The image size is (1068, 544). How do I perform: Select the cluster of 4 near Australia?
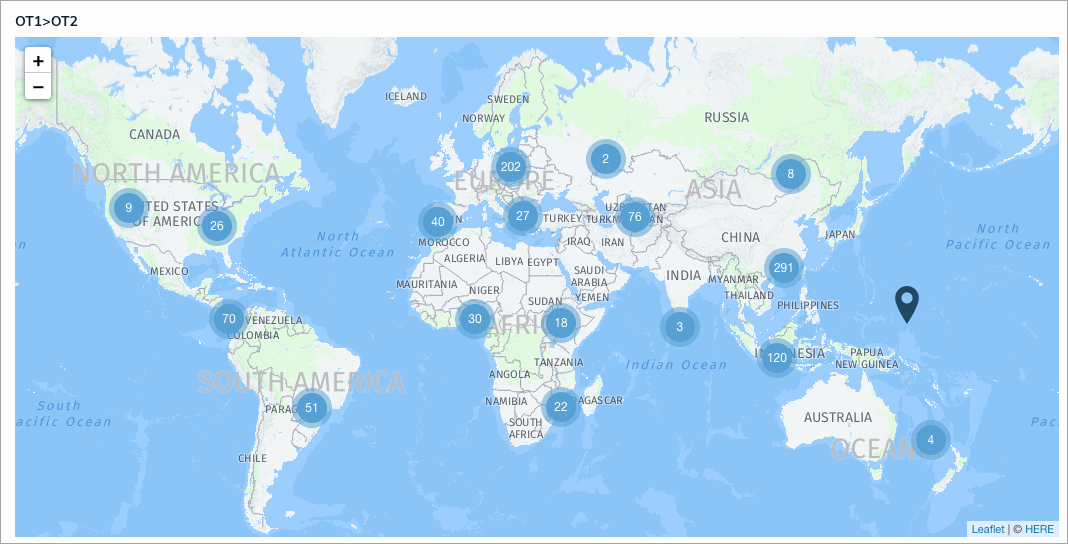click(930, 440)
